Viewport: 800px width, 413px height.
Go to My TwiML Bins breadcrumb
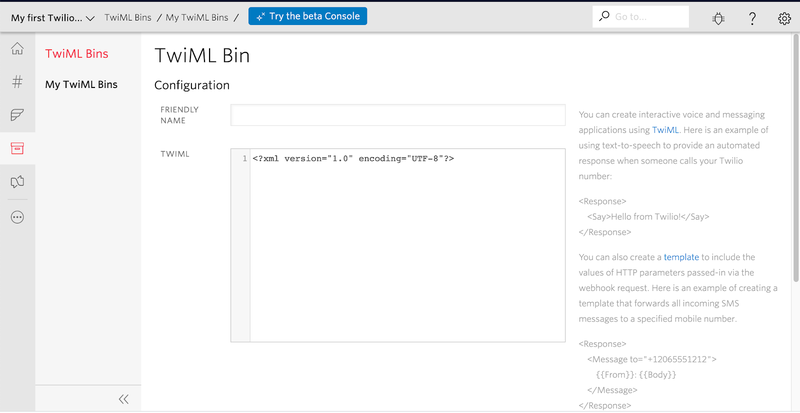tap(197, 17)
